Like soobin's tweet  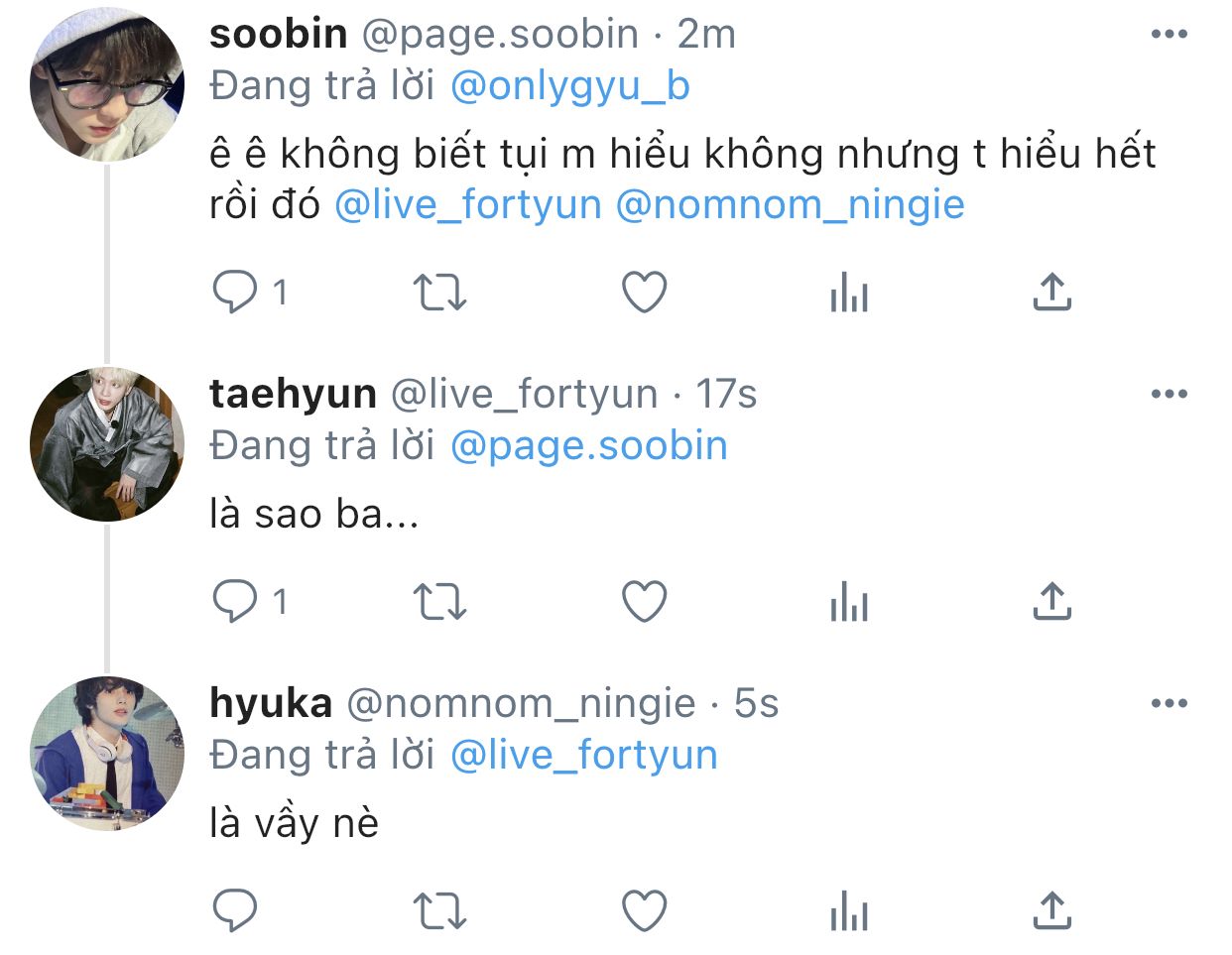[645, 293]
